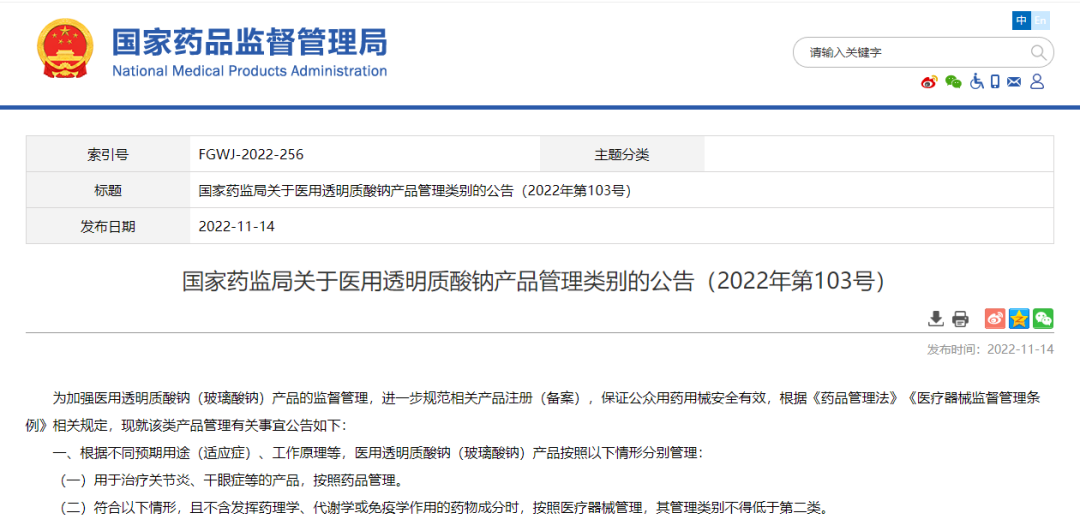This screenshot has height=519, width=1080.
Task: Click the 索引号 label cell
Action: coord(108,155)
